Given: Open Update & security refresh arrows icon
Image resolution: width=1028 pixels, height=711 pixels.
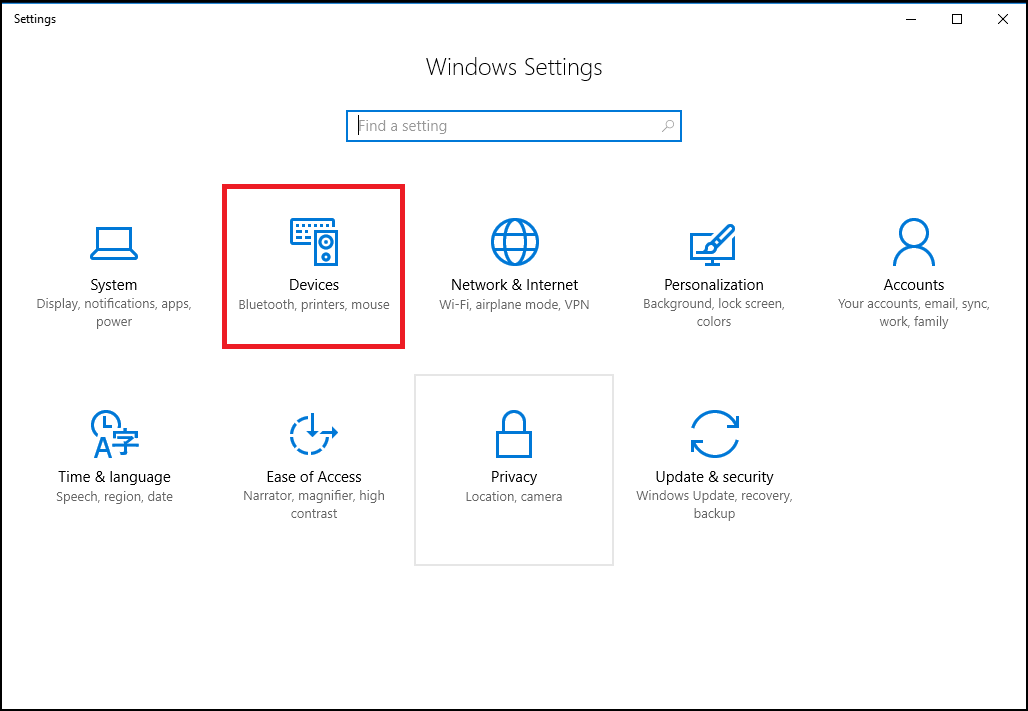Looking at the screenshot, I should coord(715,434).
